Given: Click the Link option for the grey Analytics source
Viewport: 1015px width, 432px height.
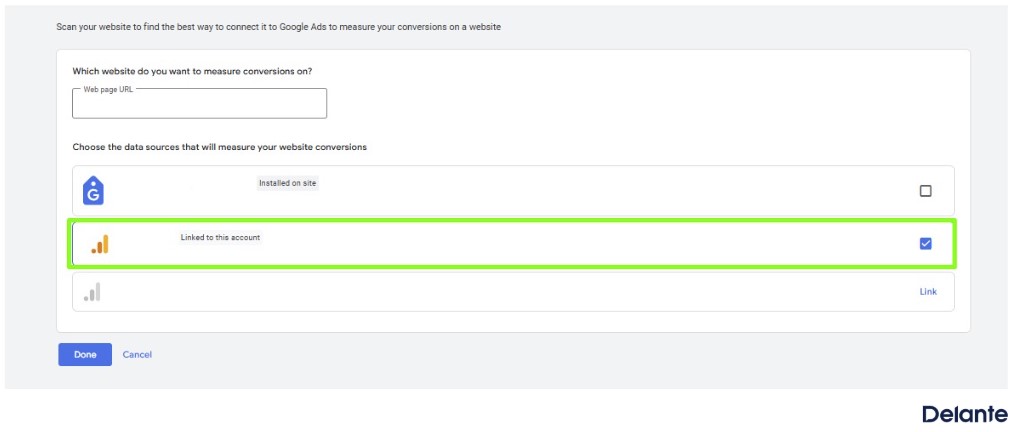Looking at the screenshot, I should click(928, 291).
